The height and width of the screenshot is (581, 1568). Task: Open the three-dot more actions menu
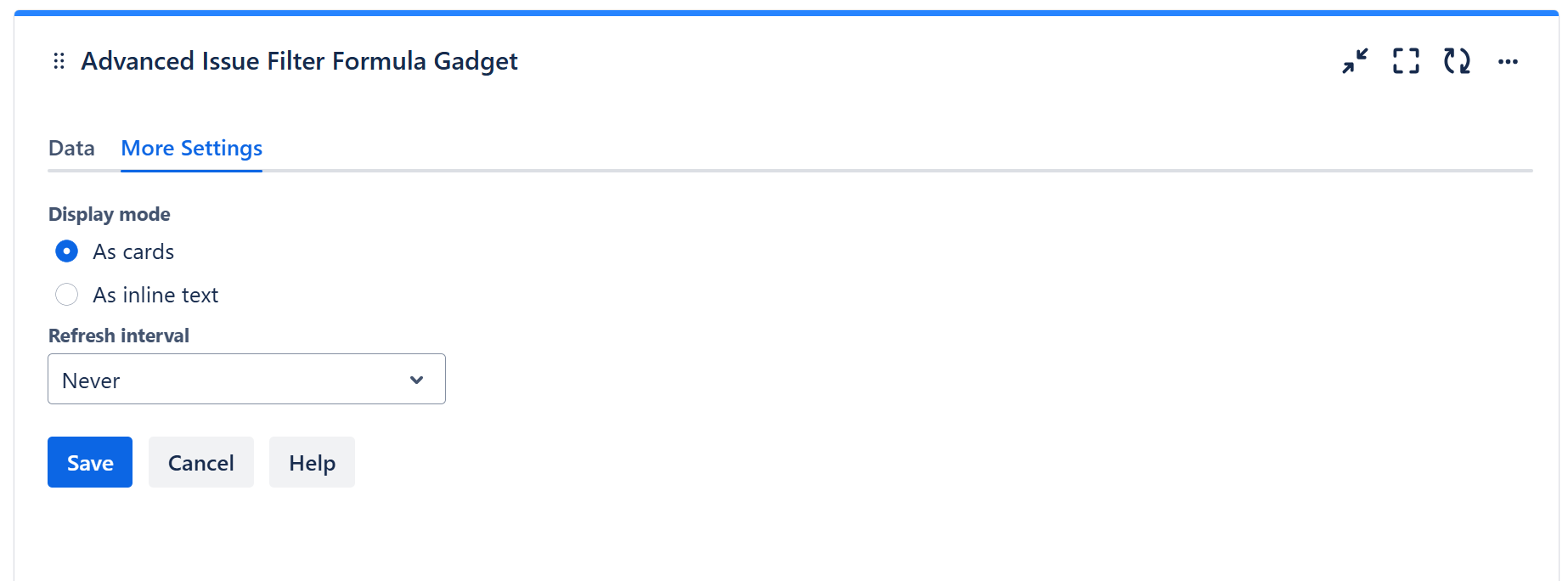click(x=1508, y=61)
